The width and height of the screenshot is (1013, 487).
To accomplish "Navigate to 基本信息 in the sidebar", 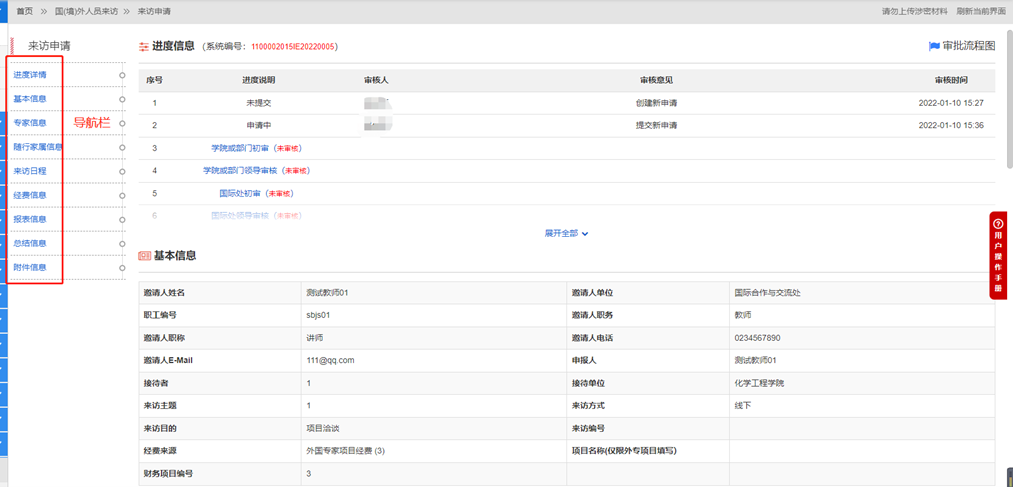I will (x=30, y=99).
